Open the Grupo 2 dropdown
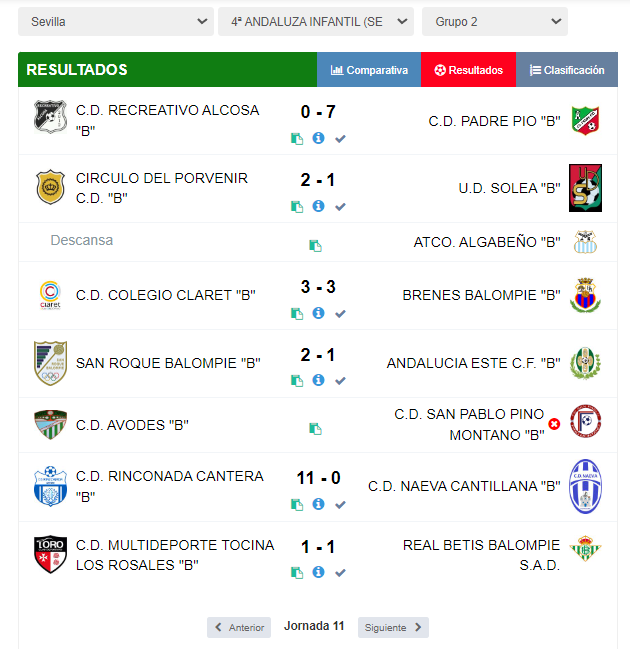 coord(495,22)
